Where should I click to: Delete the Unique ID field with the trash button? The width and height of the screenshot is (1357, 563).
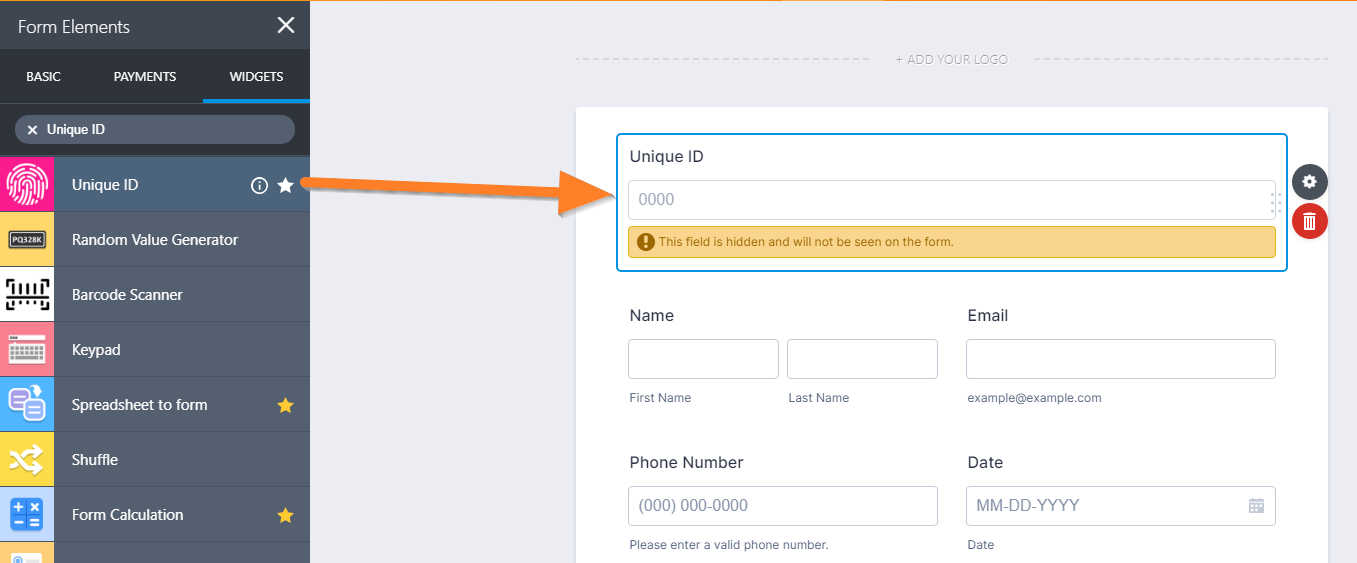point(1309,221)
